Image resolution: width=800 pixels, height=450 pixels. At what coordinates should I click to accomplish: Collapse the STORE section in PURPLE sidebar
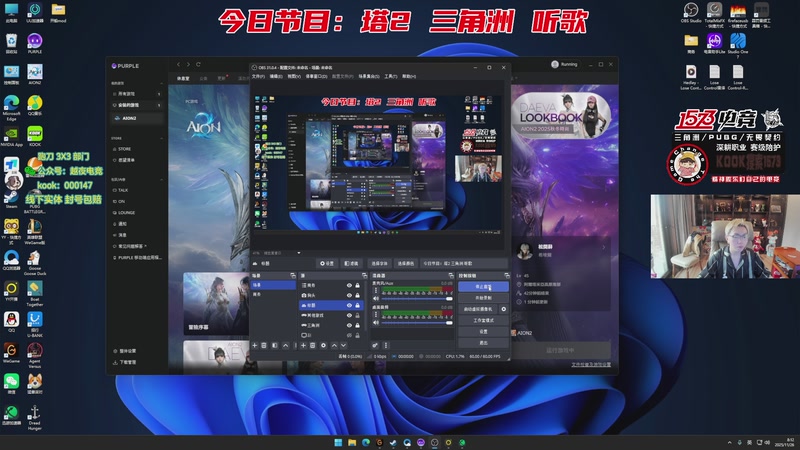click(x=162, y=138)
